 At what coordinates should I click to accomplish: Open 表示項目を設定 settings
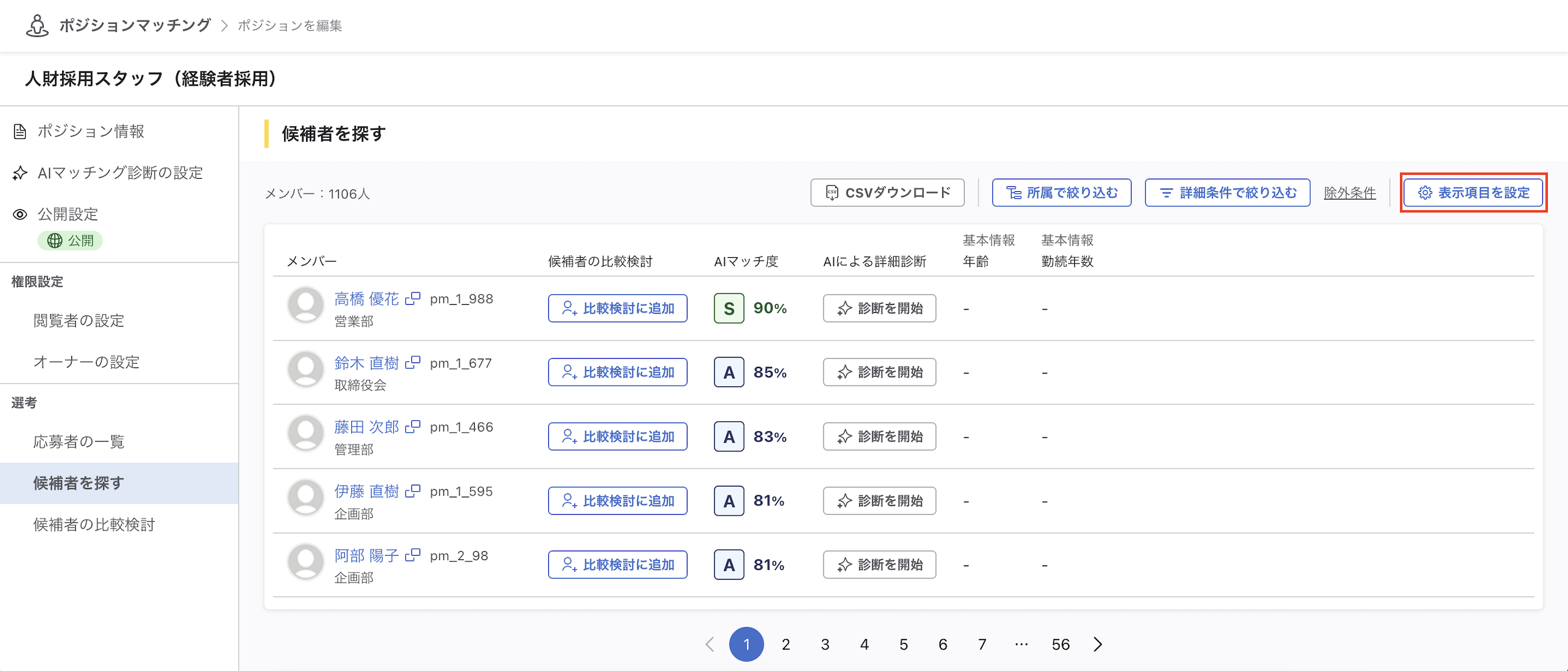[1473, 193]
